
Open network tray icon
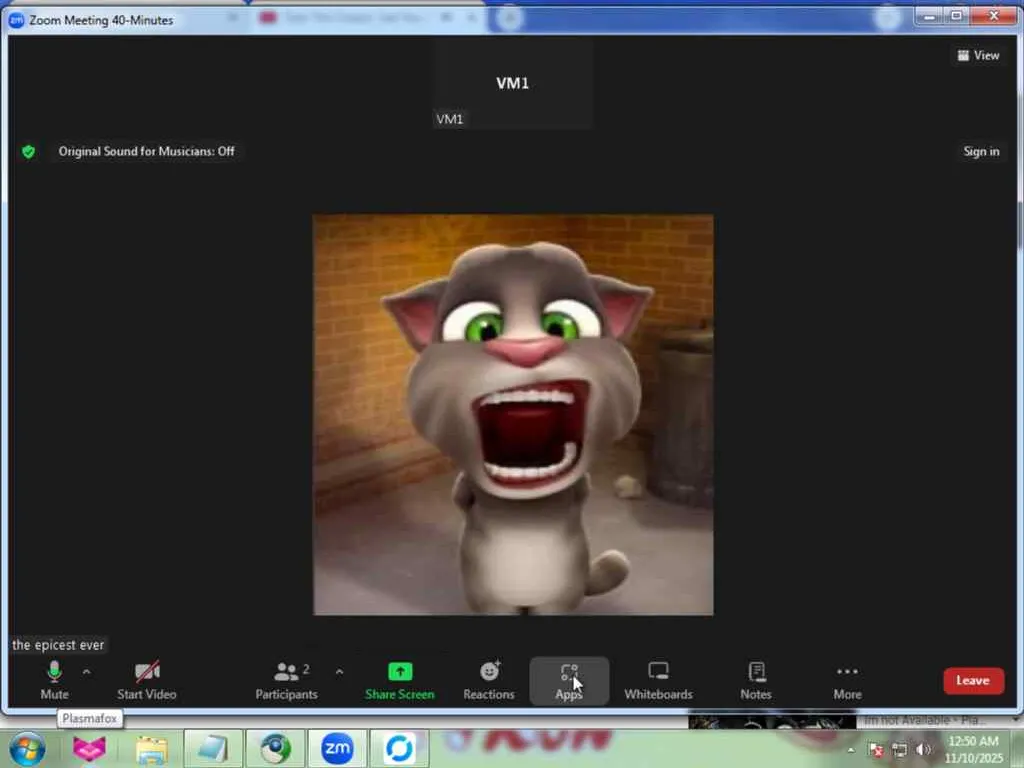click(900, 750)
